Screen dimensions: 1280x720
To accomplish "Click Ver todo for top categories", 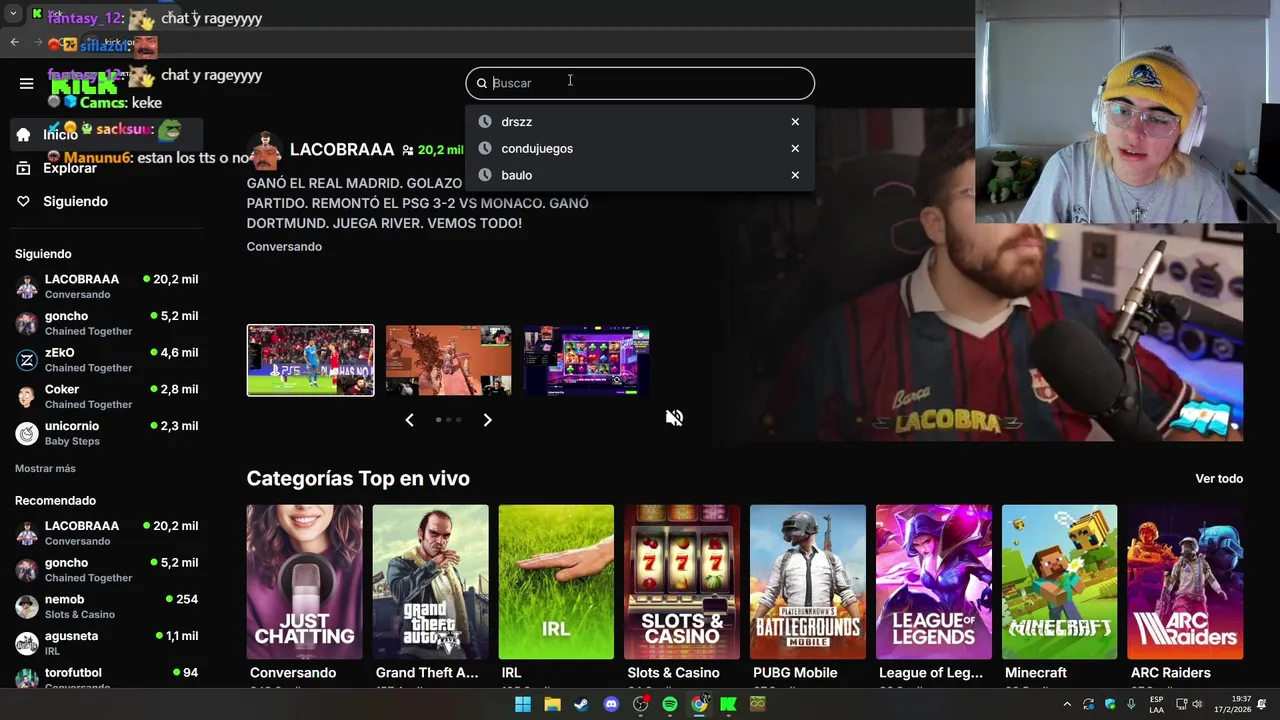I will point(1219,478).
